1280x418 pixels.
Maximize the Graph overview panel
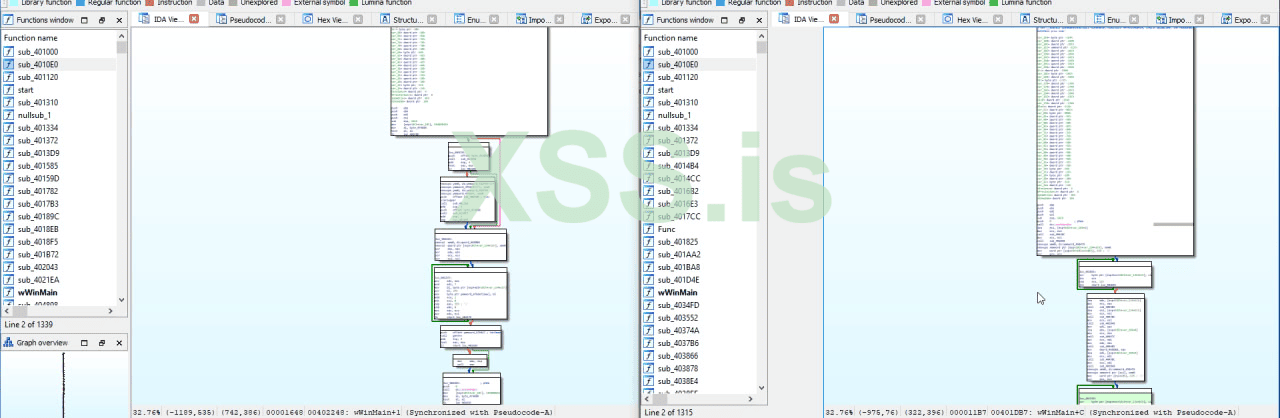click(x=101, y=343)
